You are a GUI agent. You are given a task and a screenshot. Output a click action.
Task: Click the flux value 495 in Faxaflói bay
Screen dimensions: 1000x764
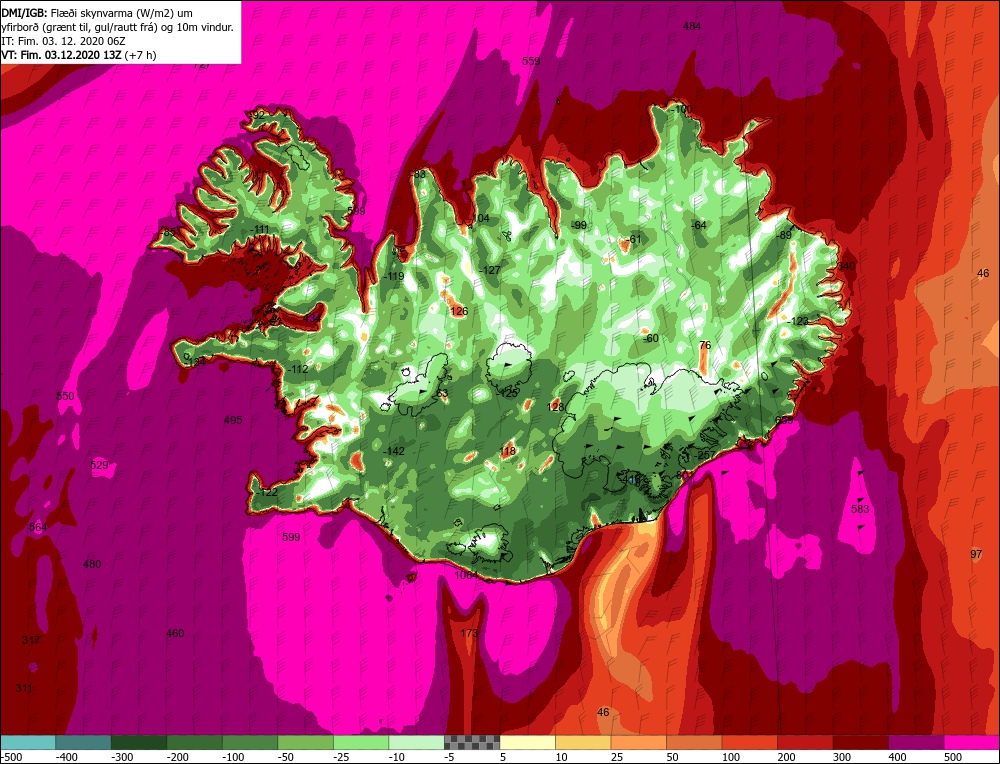pos(233,420)
